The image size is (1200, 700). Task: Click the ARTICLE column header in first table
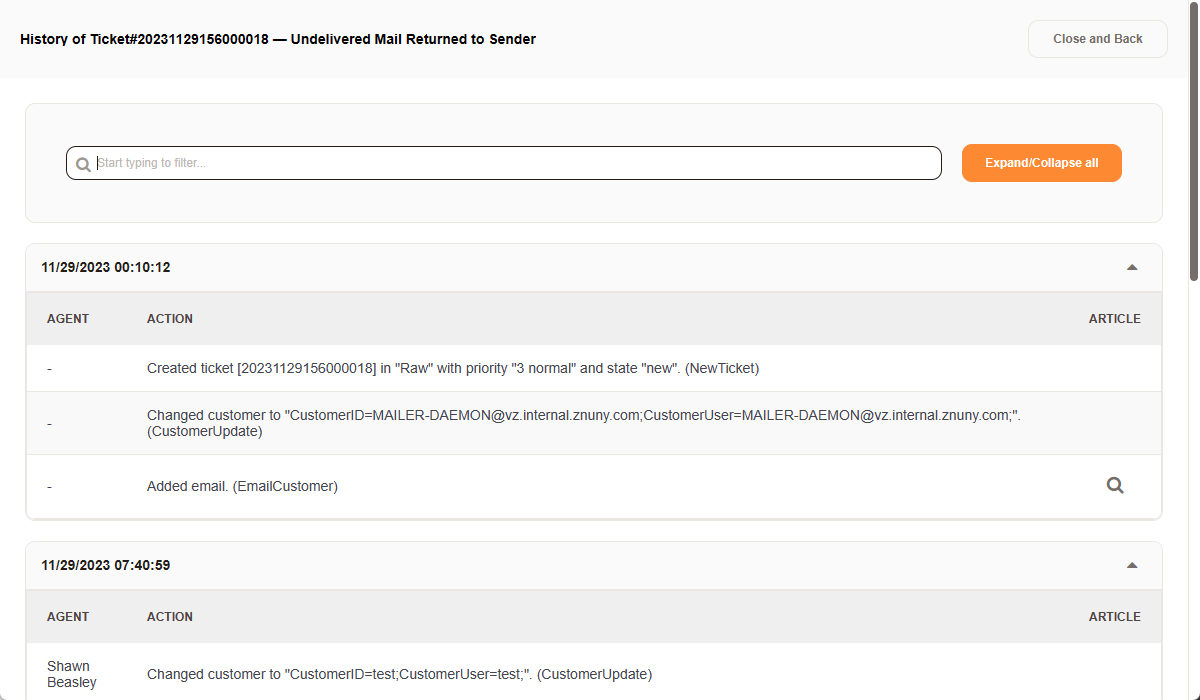point(1114,319)
